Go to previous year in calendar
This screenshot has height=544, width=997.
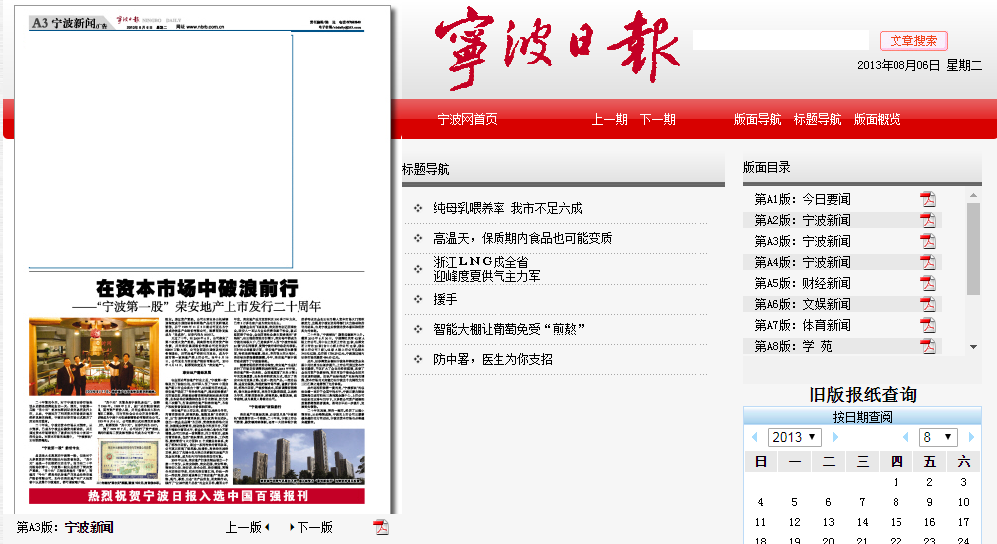tap(756, 438)
